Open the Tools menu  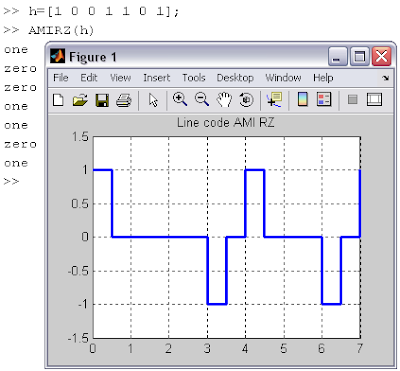click(193, 78)
